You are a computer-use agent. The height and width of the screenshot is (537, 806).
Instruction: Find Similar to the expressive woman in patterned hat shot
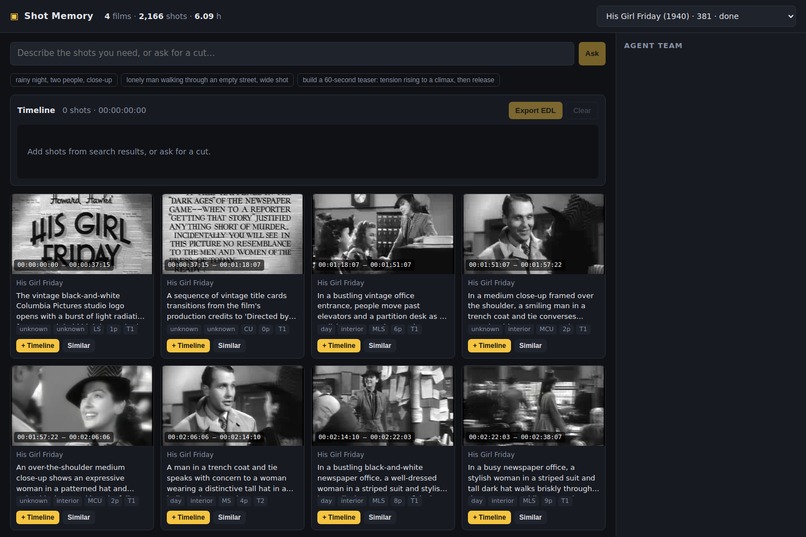pyautogui.click(x=79, y=517)
